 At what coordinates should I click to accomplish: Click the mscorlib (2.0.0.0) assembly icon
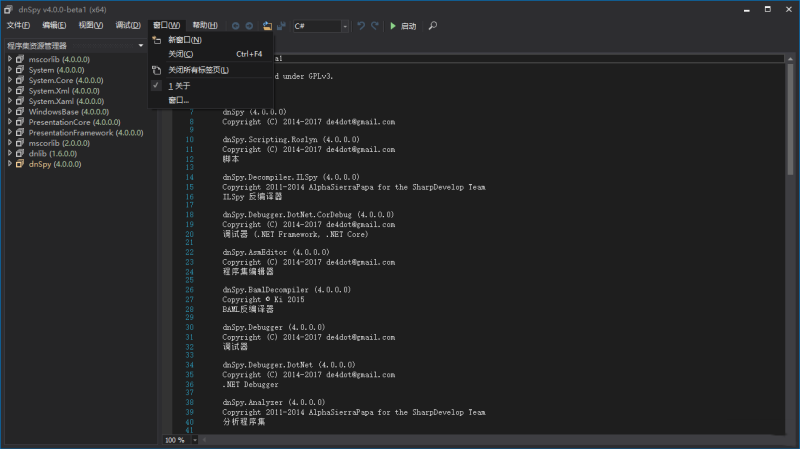(x=20, y=143)
